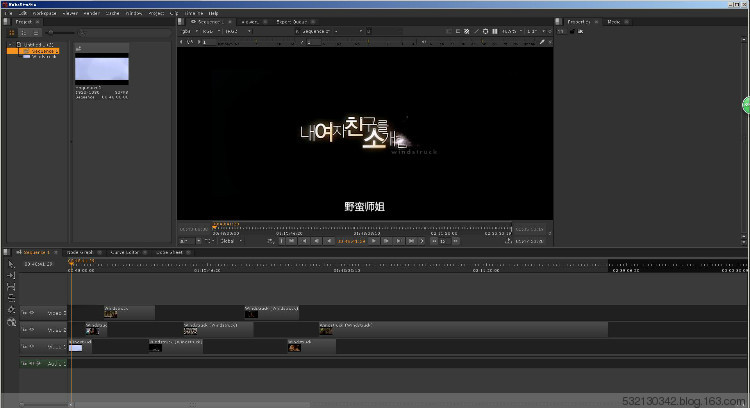Adjust the project thumbnail size slider
Viewport: 750px width, 408px height.
[x=61, y=33]
